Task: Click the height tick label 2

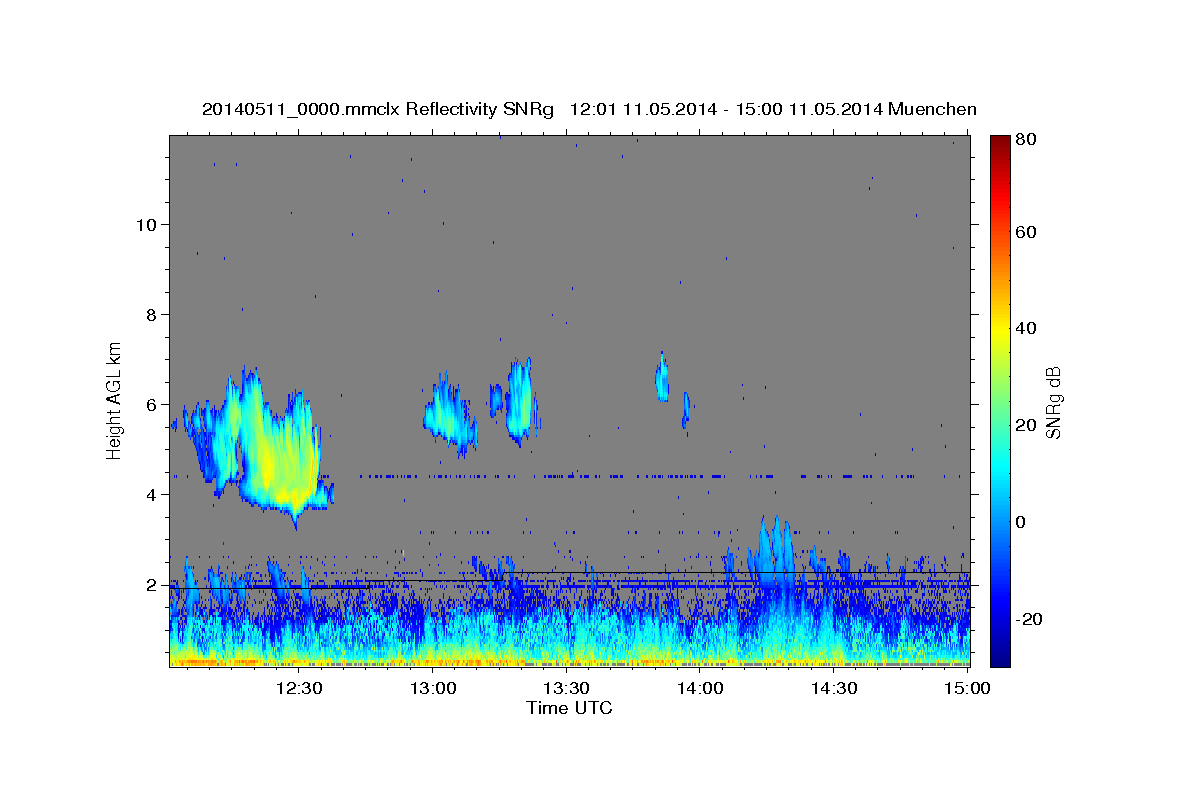Action: tap(152, 585)
